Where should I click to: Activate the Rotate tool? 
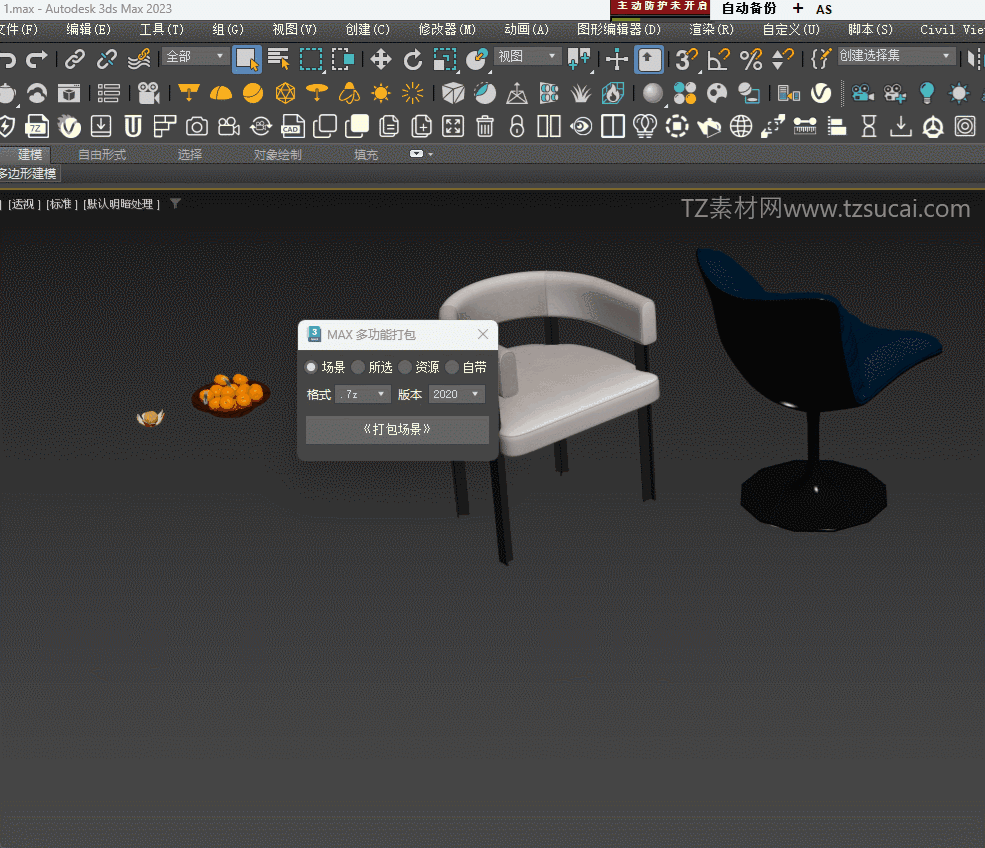point(413,60)
